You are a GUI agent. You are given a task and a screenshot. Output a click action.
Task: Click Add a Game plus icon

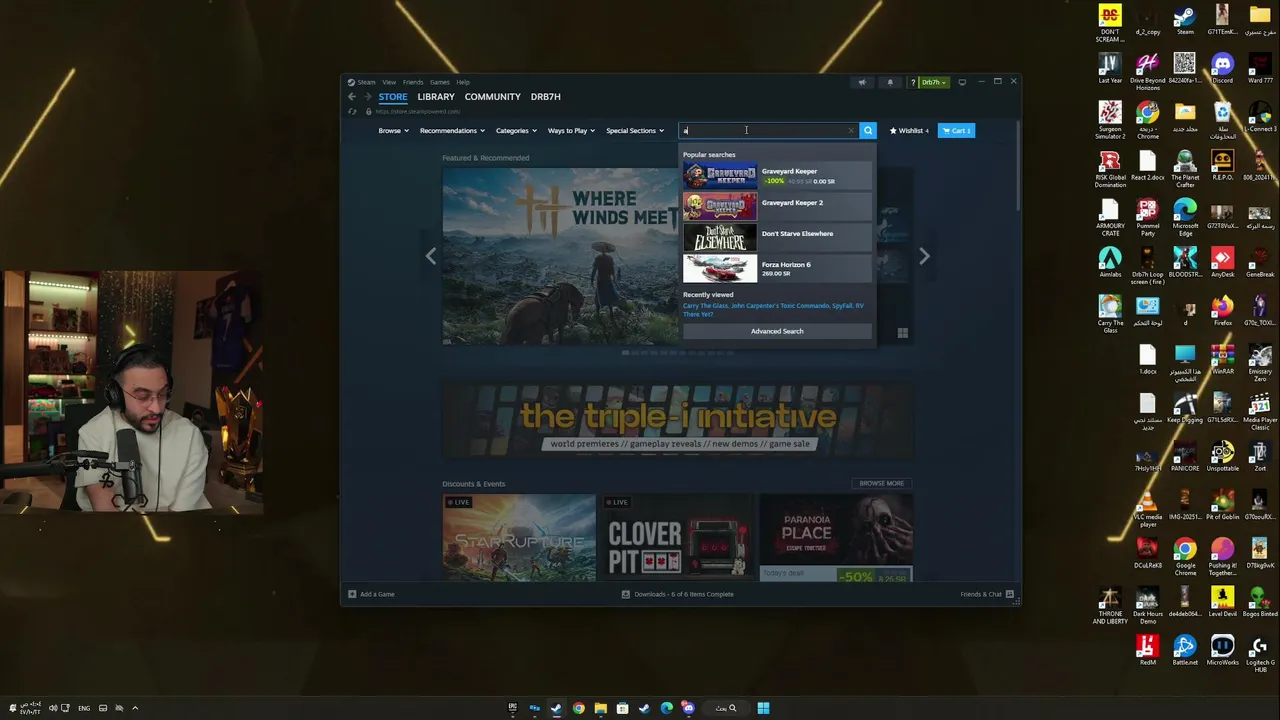[x=352, y=594]
